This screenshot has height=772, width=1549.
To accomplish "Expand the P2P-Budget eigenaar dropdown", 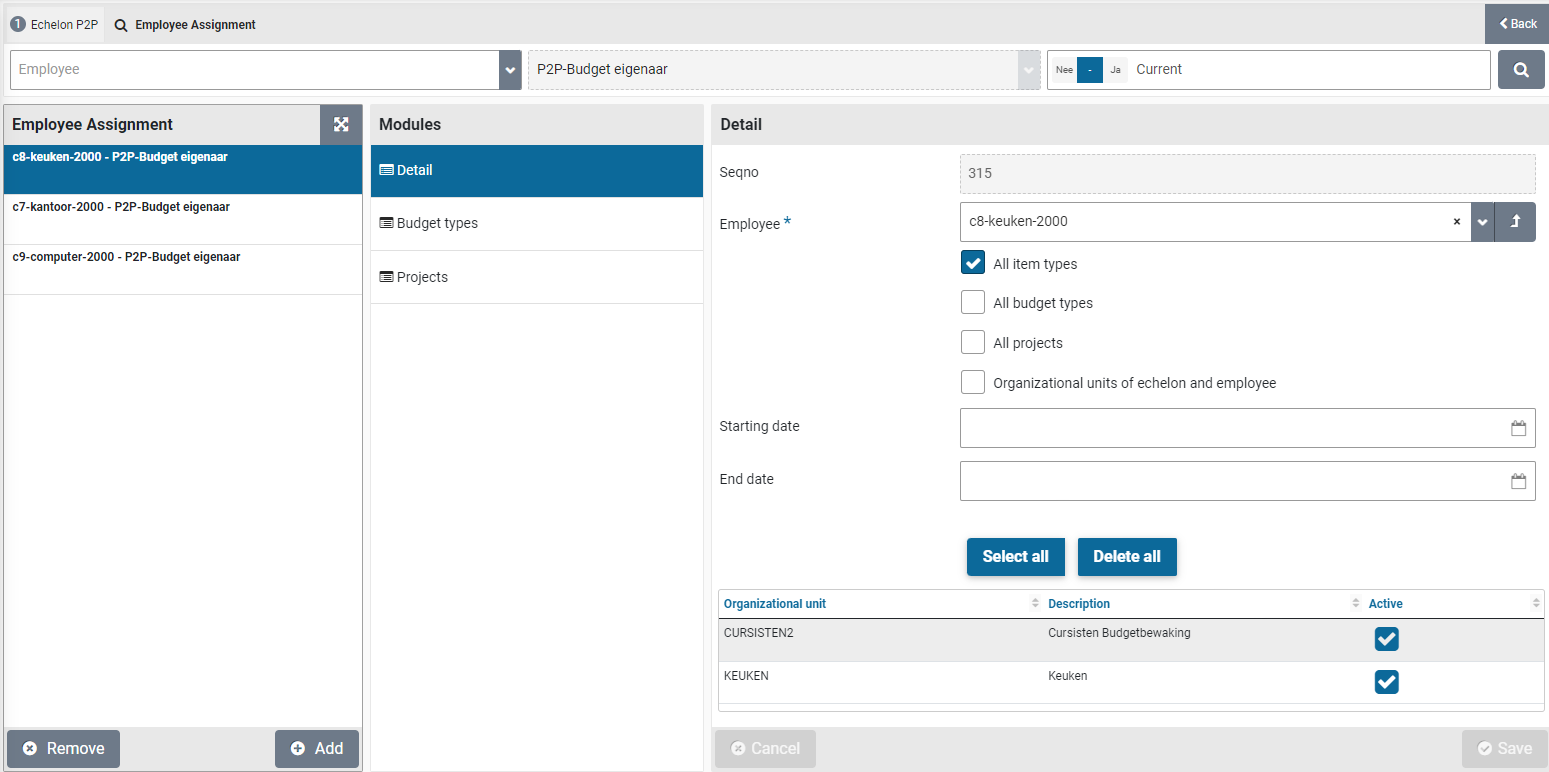I will coord(1028,70).
